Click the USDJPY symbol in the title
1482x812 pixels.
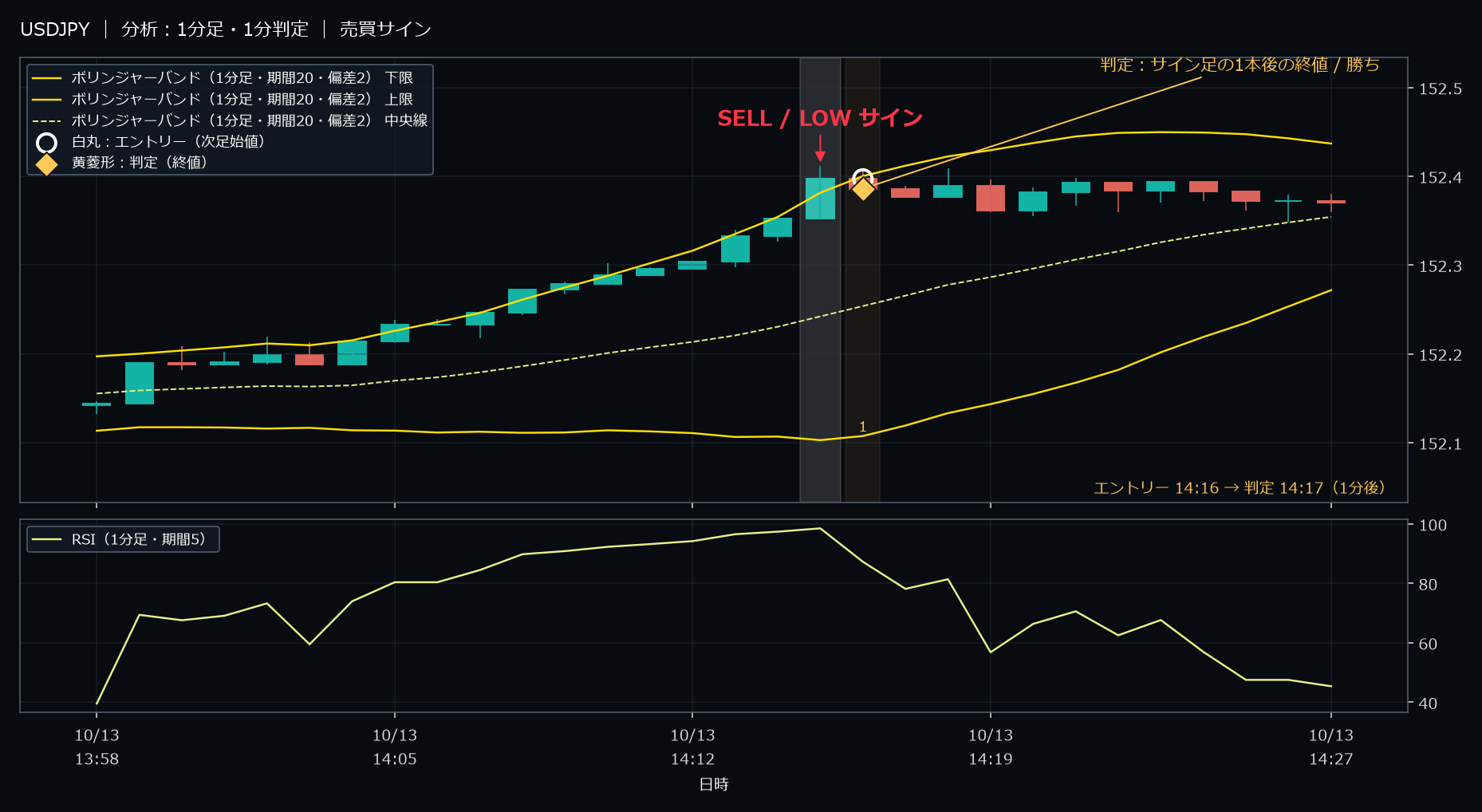[x=55, y=30]
